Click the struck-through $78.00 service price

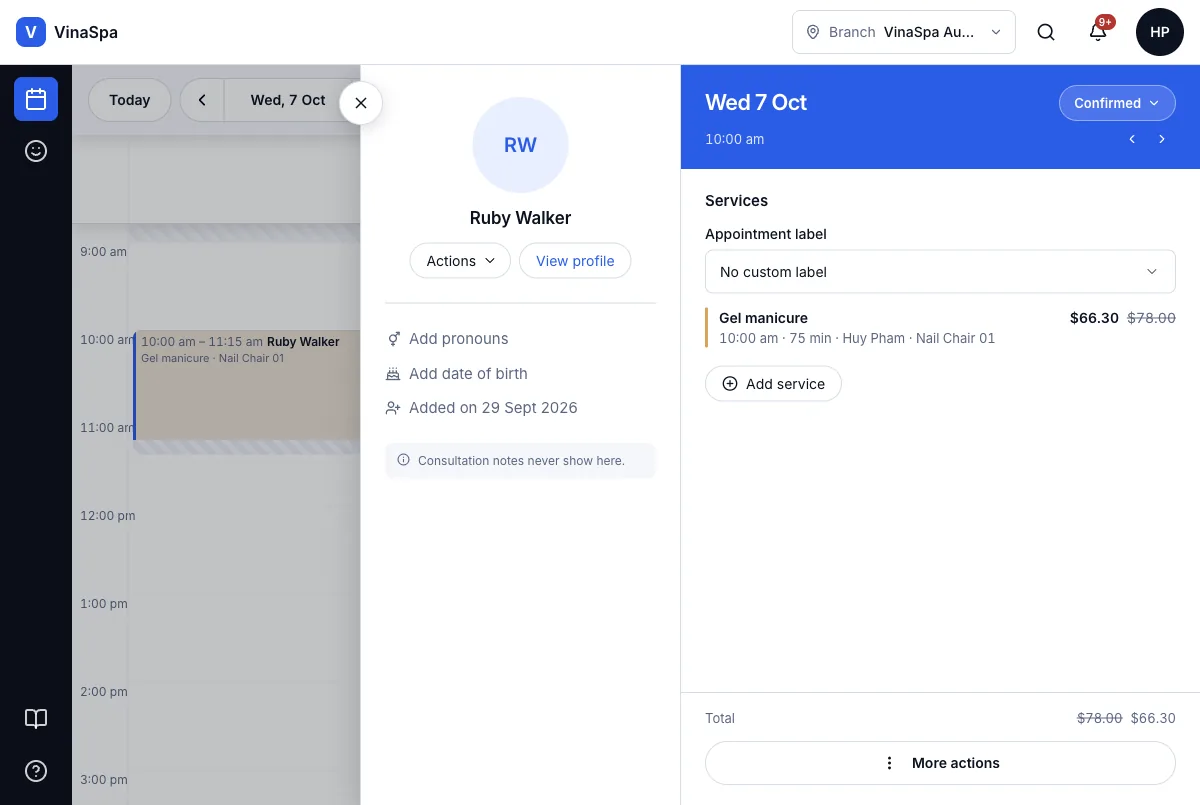click(1151, 318)
